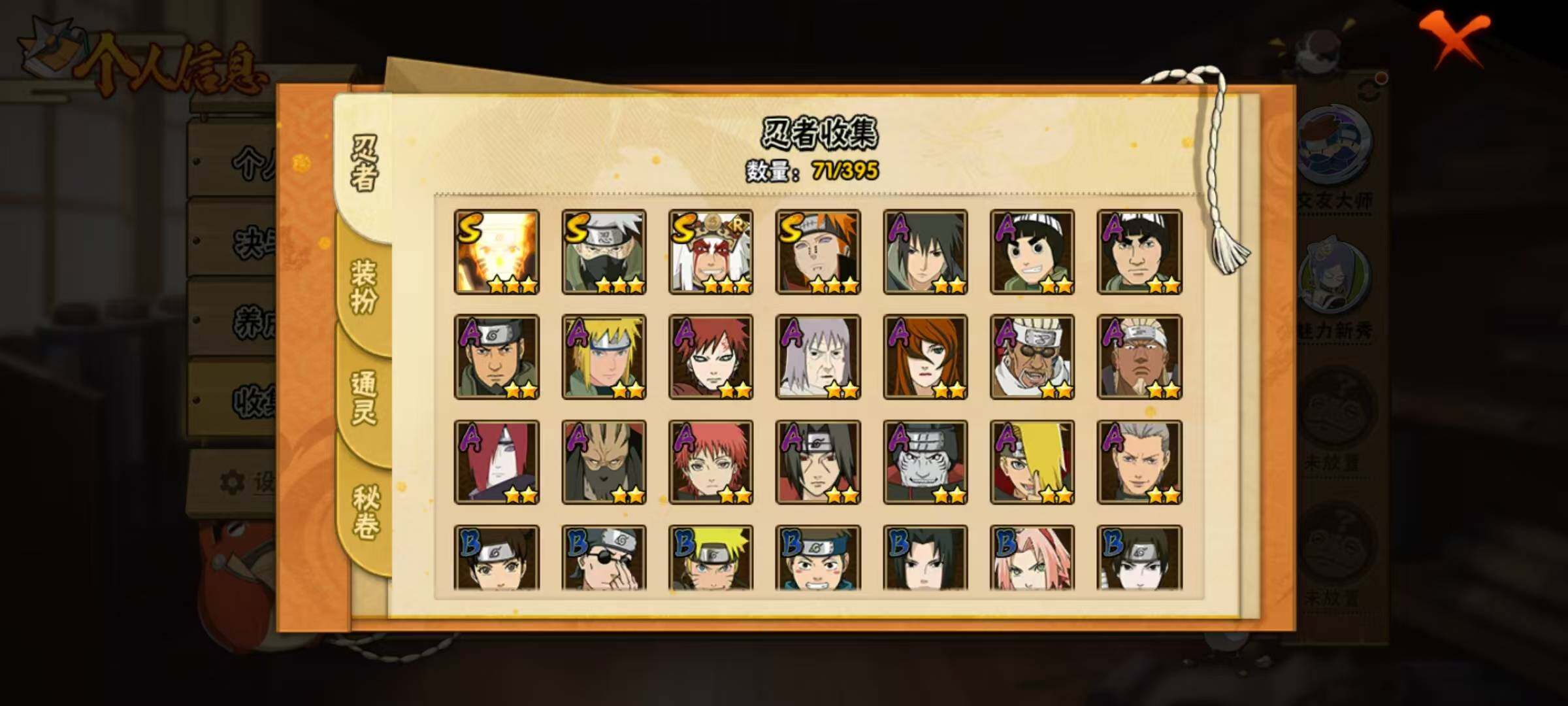The height and width of the screenshot is (706, 1568).
Task: Open the 秘卷 tab
Action: tap(365, 511)
